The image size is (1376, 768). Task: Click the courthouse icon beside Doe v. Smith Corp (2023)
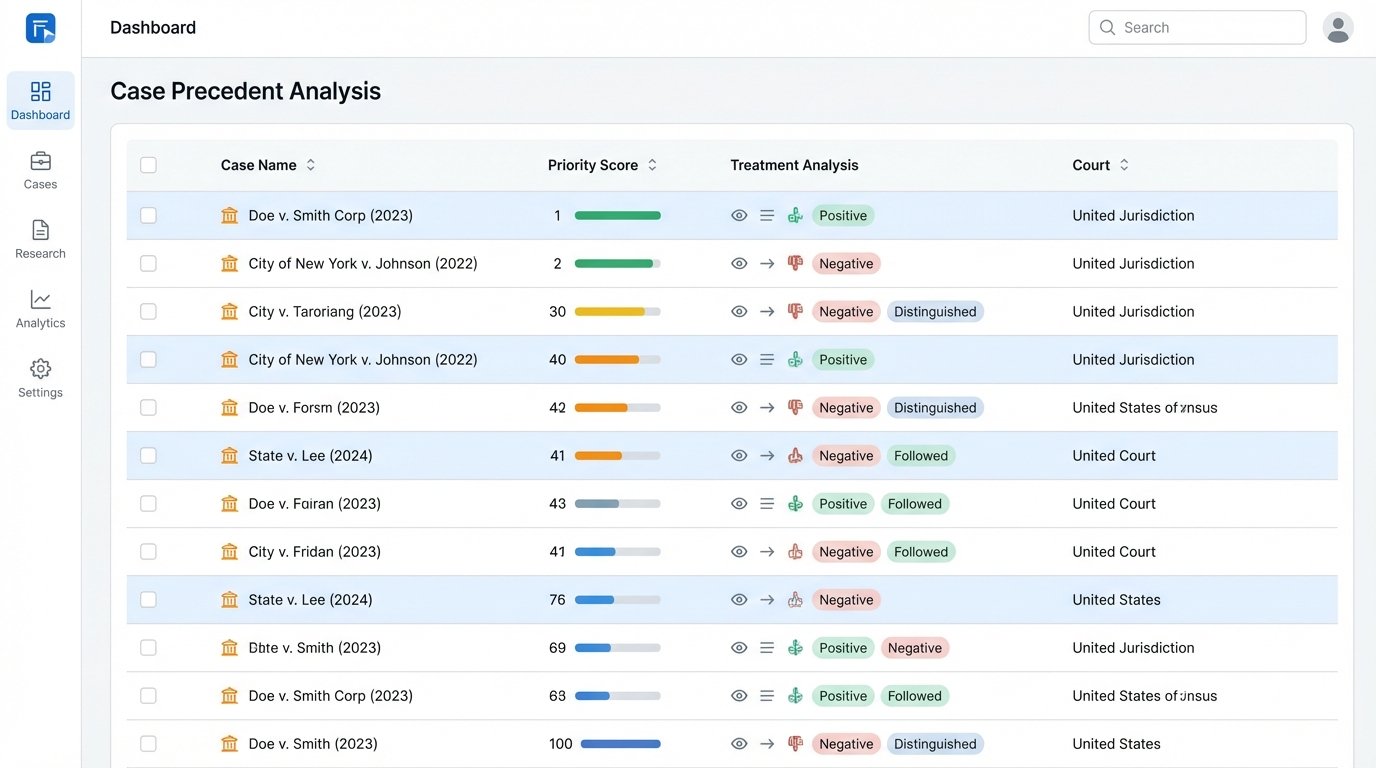coord(228,215)
